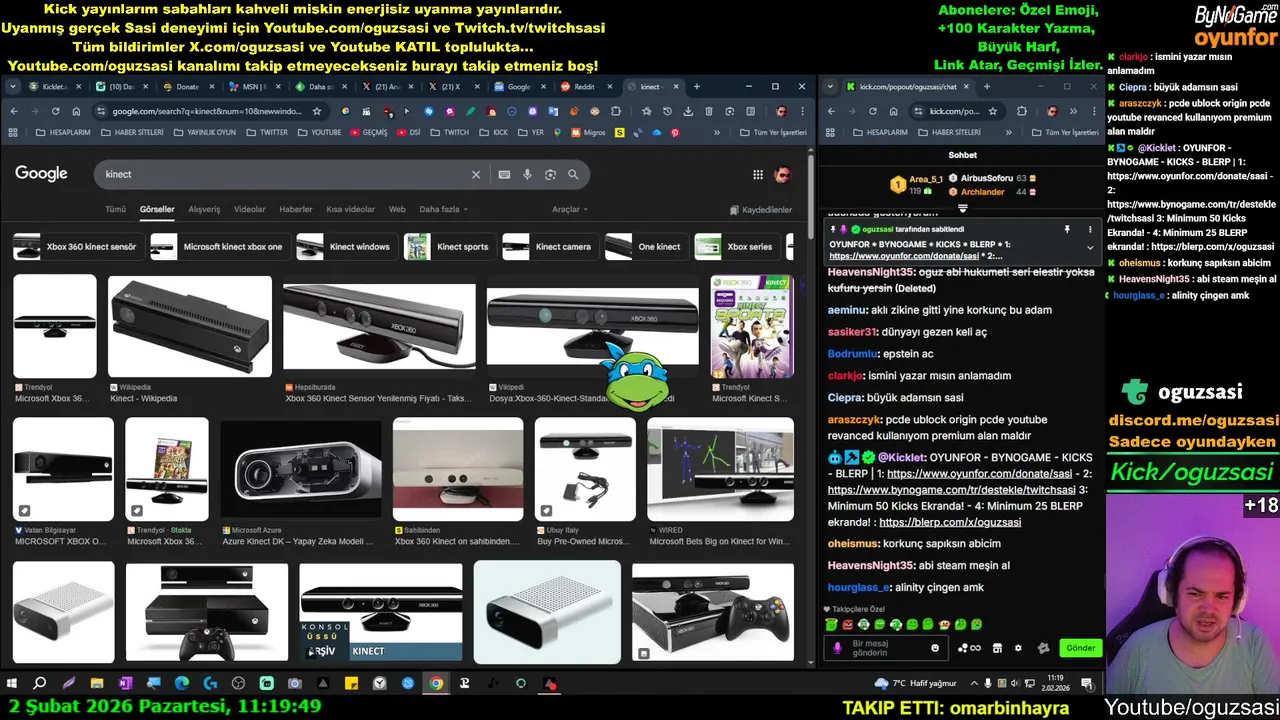This screenshot has width=1280, height=720.
Task: Open the extensions puzzle icon in Google window
Action: pyautogui.click(x=616, y=111)
